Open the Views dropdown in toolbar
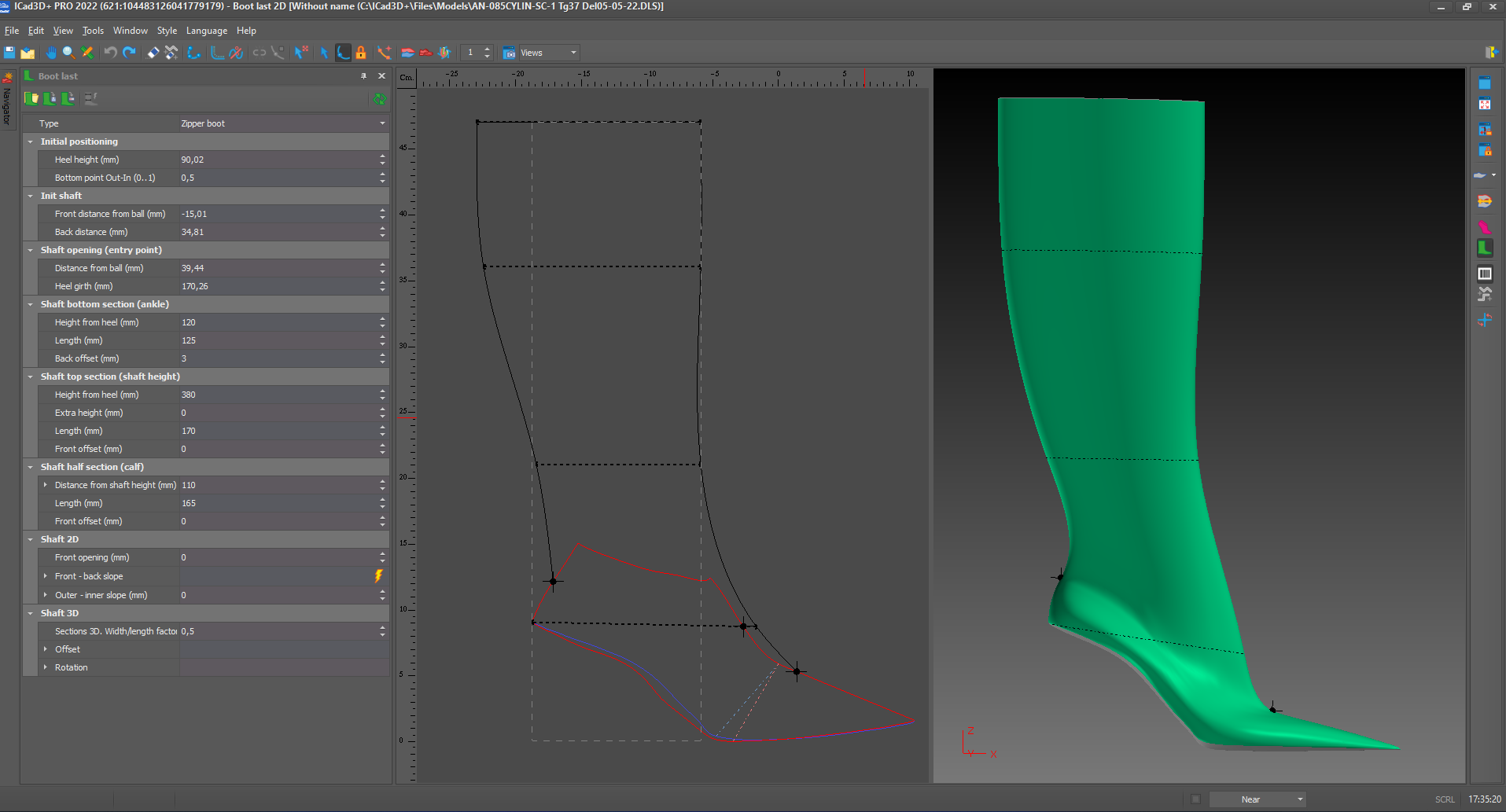1506x812 pixels. click(x=573, y=53)
